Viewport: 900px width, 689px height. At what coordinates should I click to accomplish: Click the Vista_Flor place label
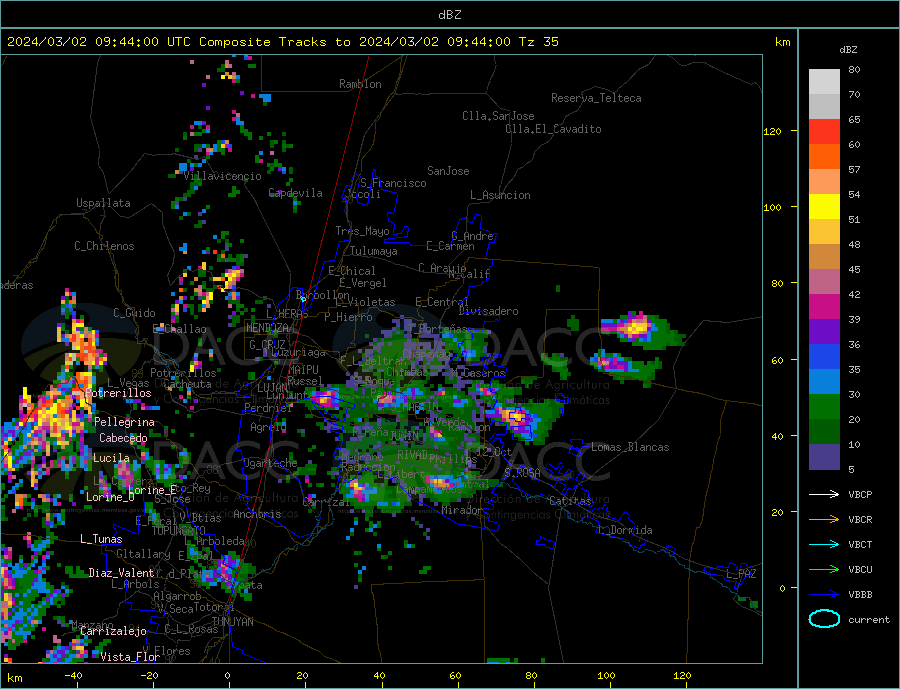[130, 657]
